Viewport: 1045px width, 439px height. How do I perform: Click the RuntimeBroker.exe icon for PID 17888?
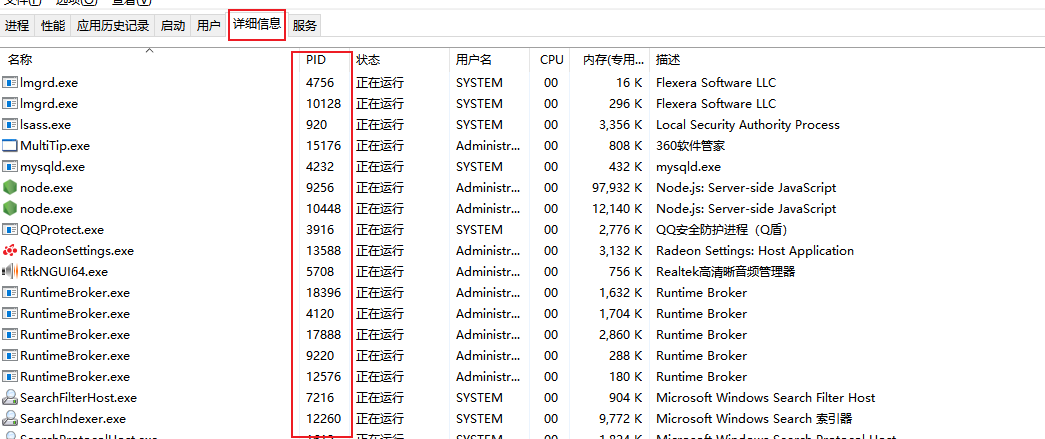click(9, 334)
